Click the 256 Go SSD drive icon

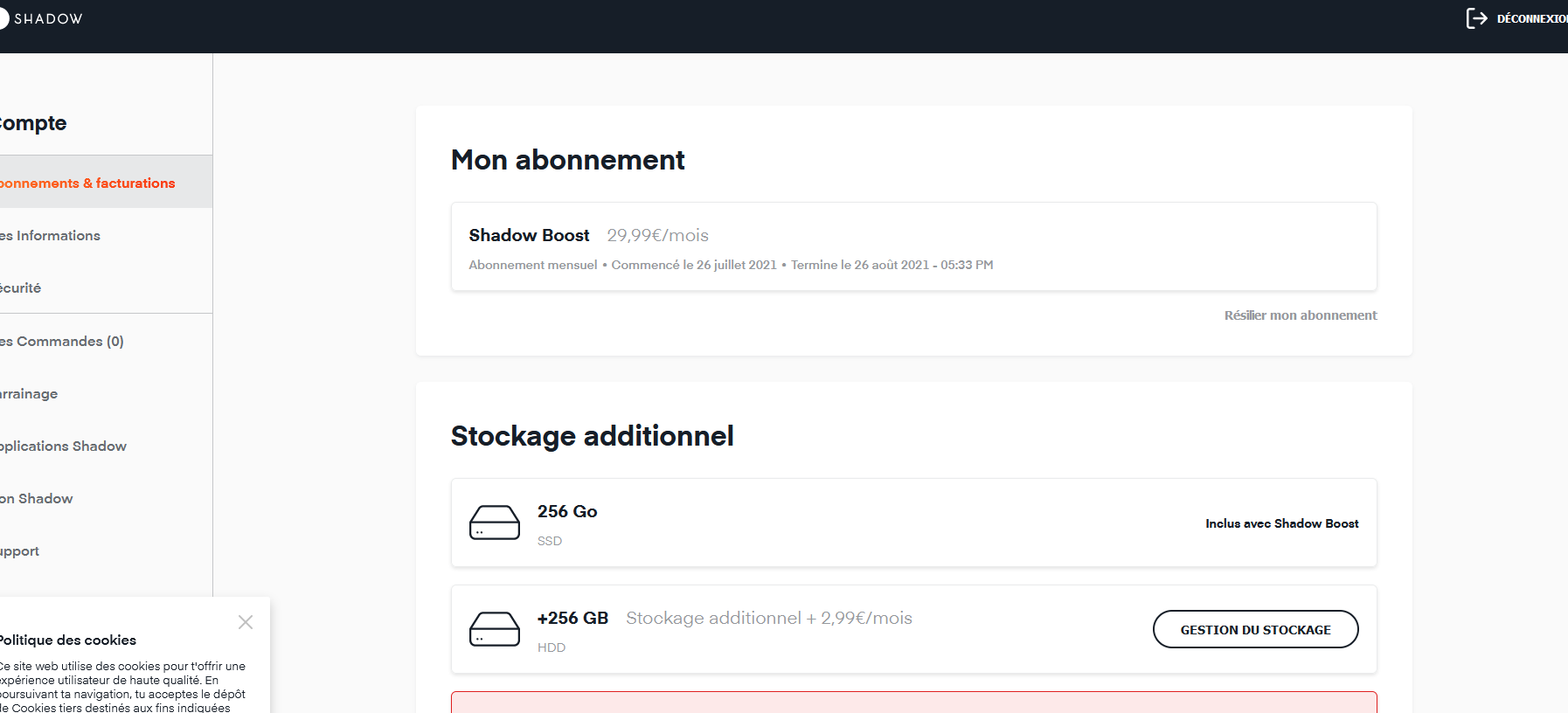pyautogui.click(x=495, y=523)
